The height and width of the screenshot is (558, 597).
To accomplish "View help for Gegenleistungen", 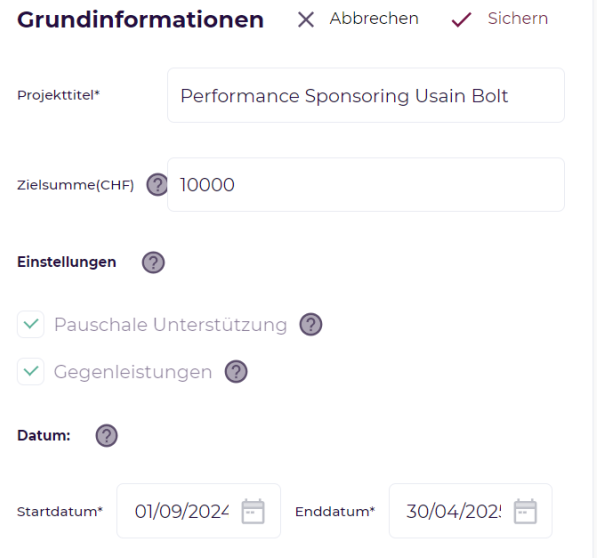I will tap(236, 371).
